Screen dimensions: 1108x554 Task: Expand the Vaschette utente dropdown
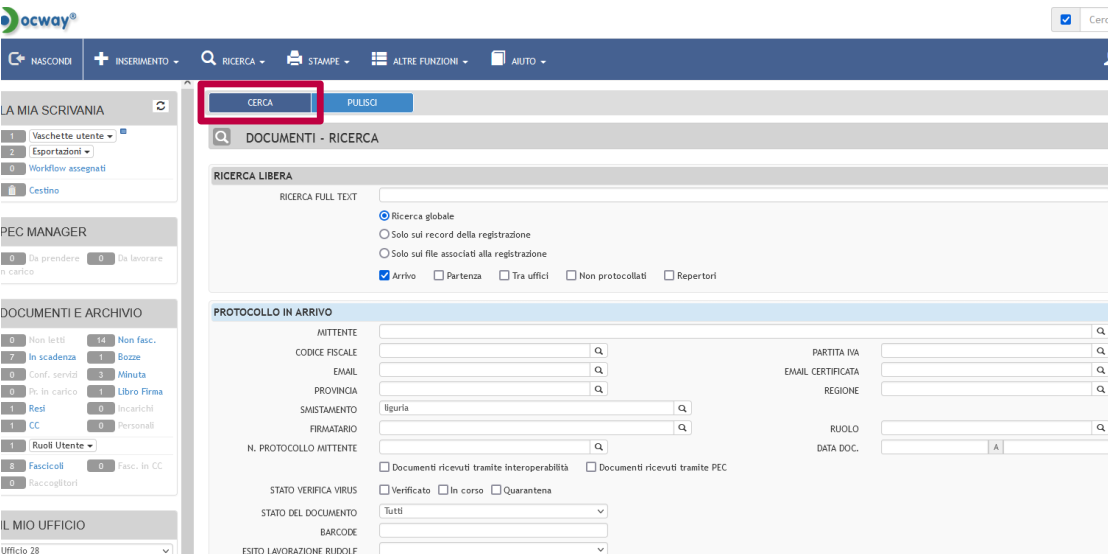73,135
